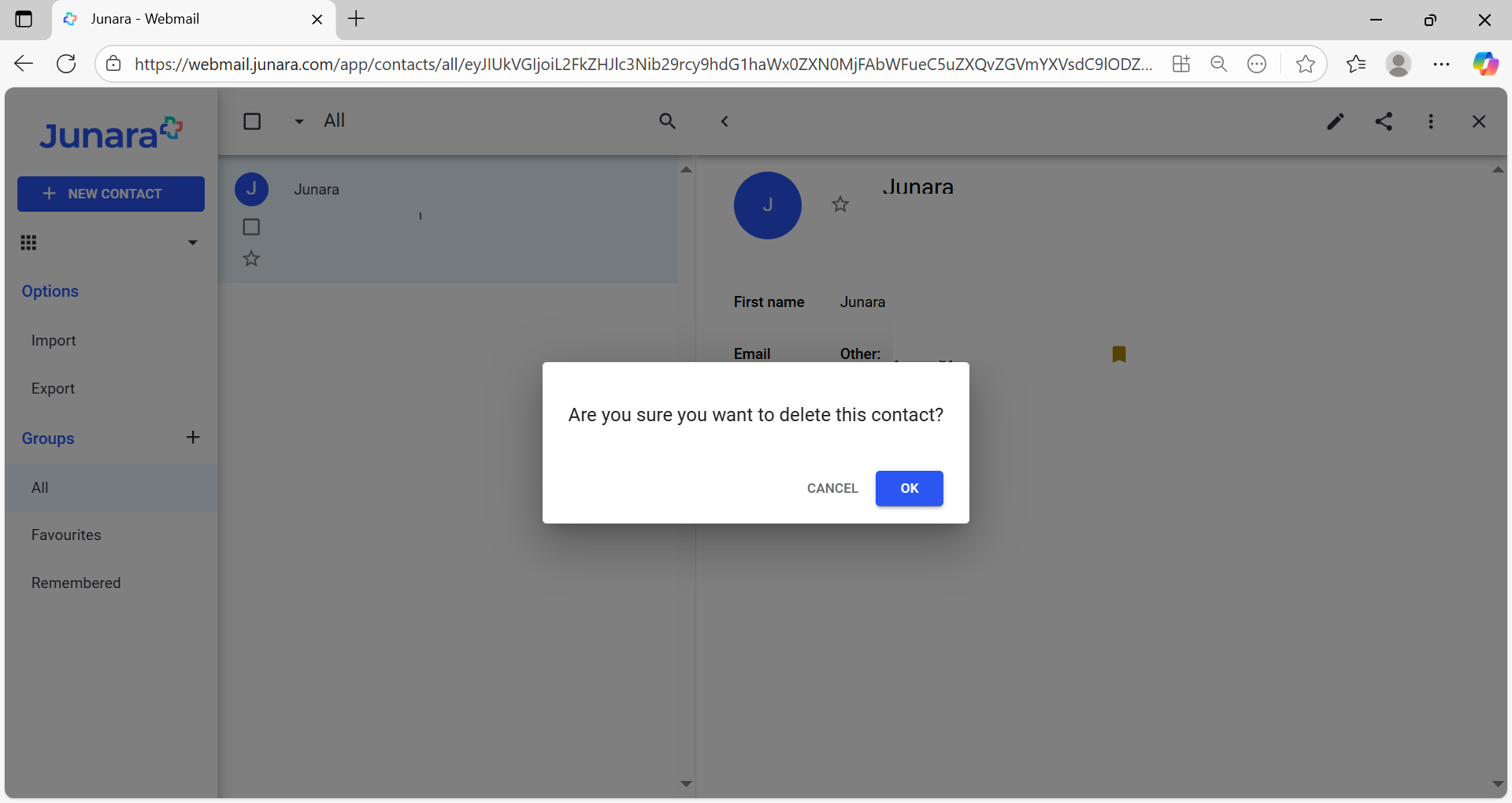Toggle favourite star beside contact avatar
1512x803 pixels.
pos(840,205)
